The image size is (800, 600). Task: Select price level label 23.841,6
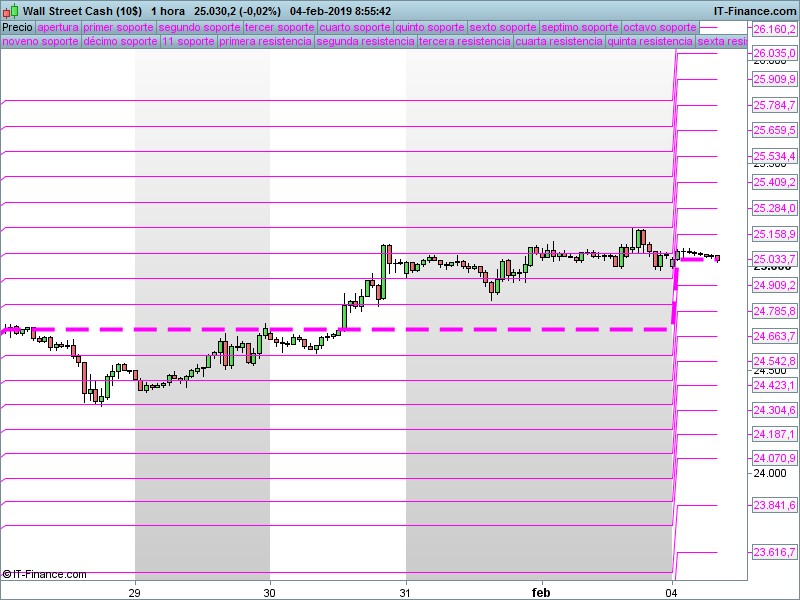[x=774, y=505]
